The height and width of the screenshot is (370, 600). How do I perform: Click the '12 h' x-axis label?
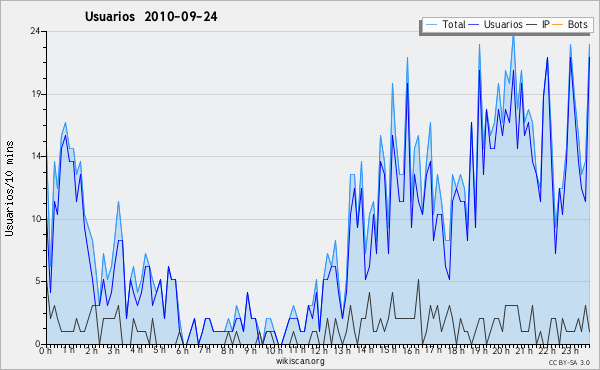point(319,350)
